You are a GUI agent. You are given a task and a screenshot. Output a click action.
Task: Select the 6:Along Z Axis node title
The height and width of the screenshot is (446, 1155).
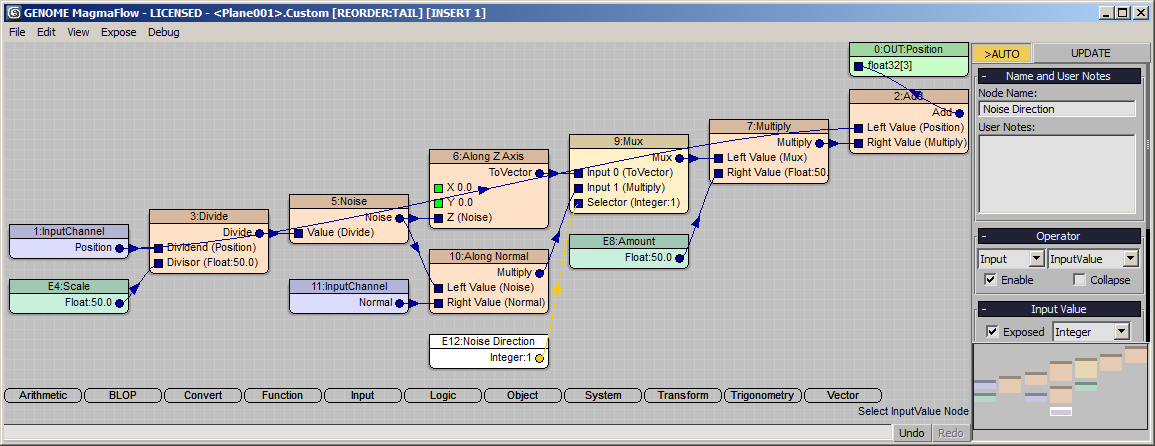coord(488,156)
